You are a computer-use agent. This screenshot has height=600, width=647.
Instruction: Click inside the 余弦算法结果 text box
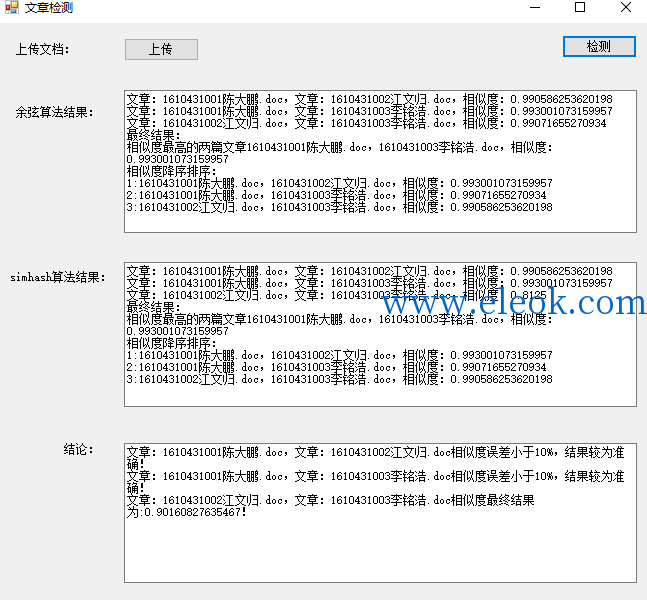pos(380,161)
